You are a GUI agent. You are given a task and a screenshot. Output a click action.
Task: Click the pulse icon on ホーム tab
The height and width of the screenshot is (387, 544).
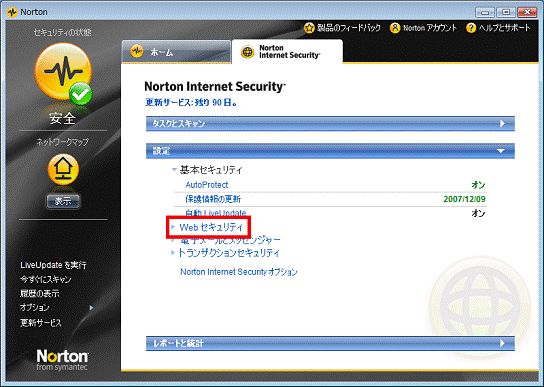point(137,51)
